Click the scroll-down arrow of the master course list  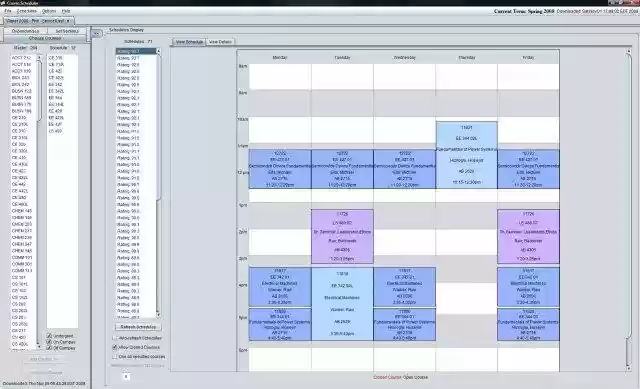39,346
